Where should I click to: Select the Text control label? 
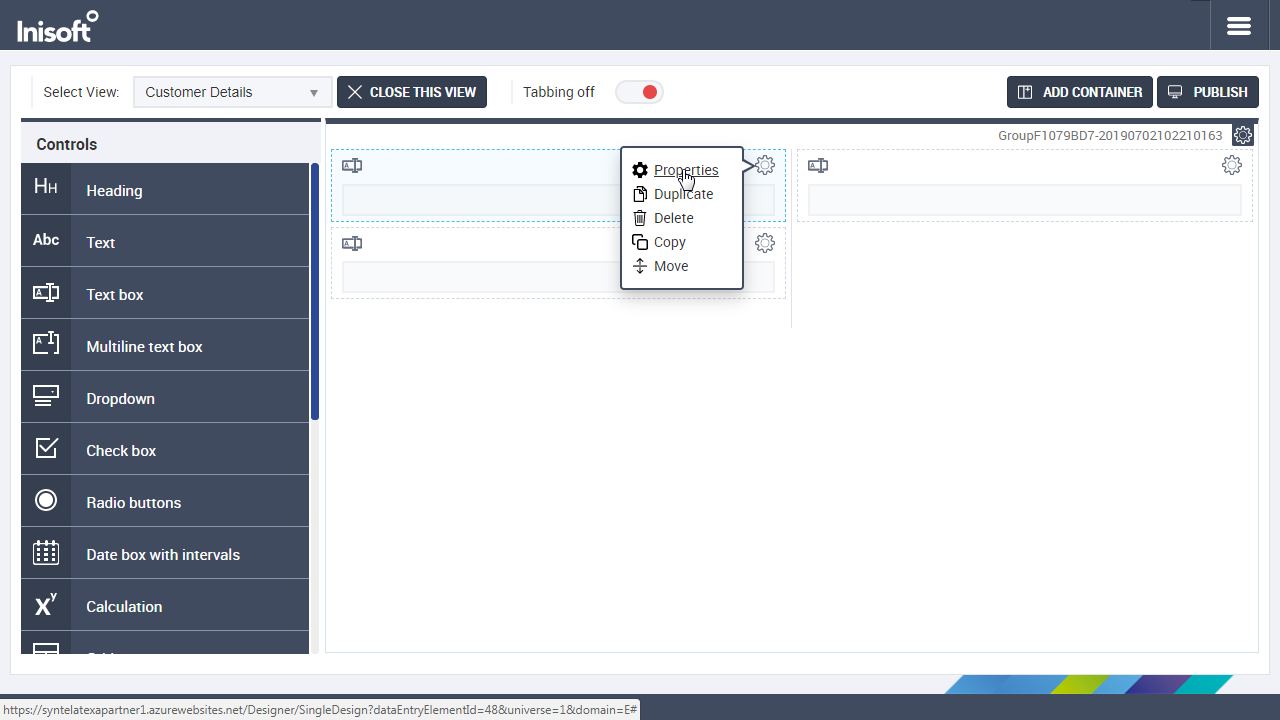(100, 242)
